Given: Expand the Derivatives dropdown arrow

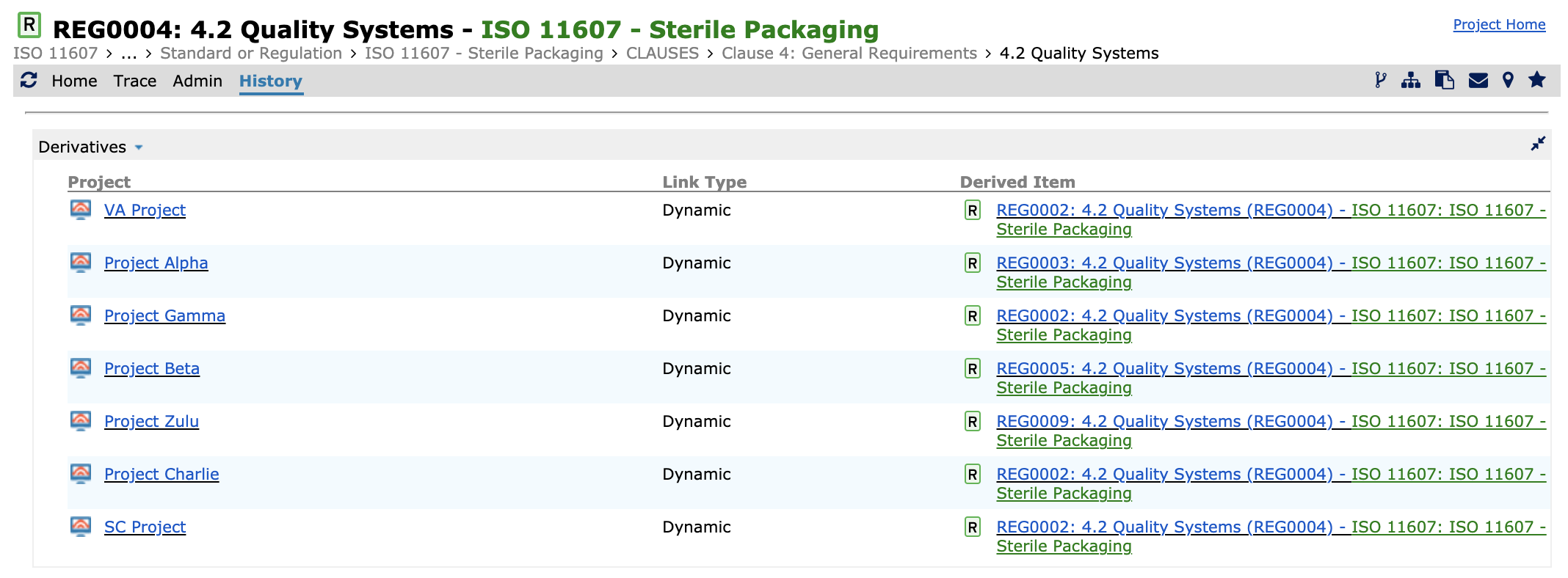Looking at the screenshot, I should (139, 147).
